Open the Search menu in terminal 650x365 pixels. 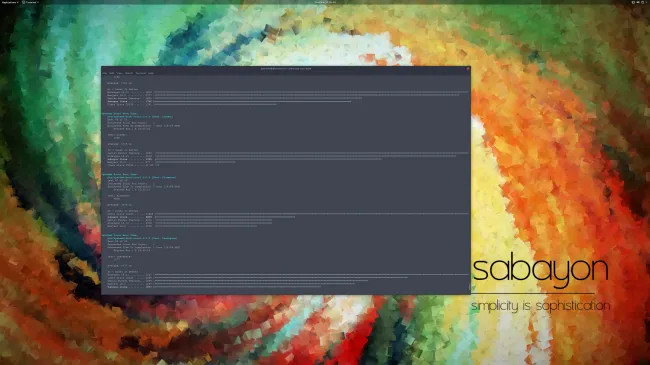click(x=129, y=73)
